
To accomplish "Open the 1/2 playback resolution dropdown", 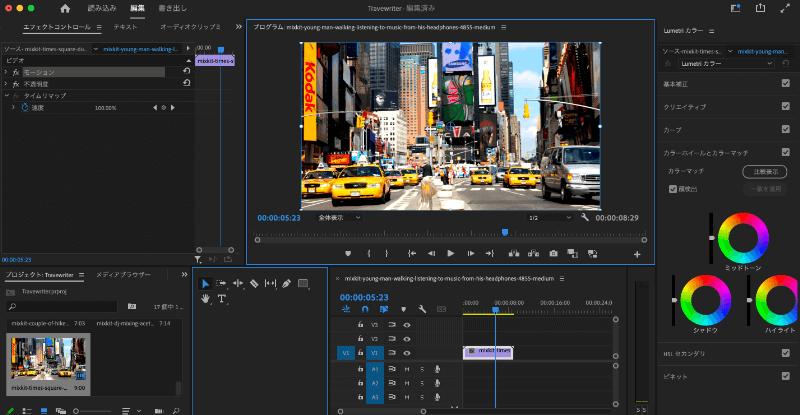I will pos(549,217).
